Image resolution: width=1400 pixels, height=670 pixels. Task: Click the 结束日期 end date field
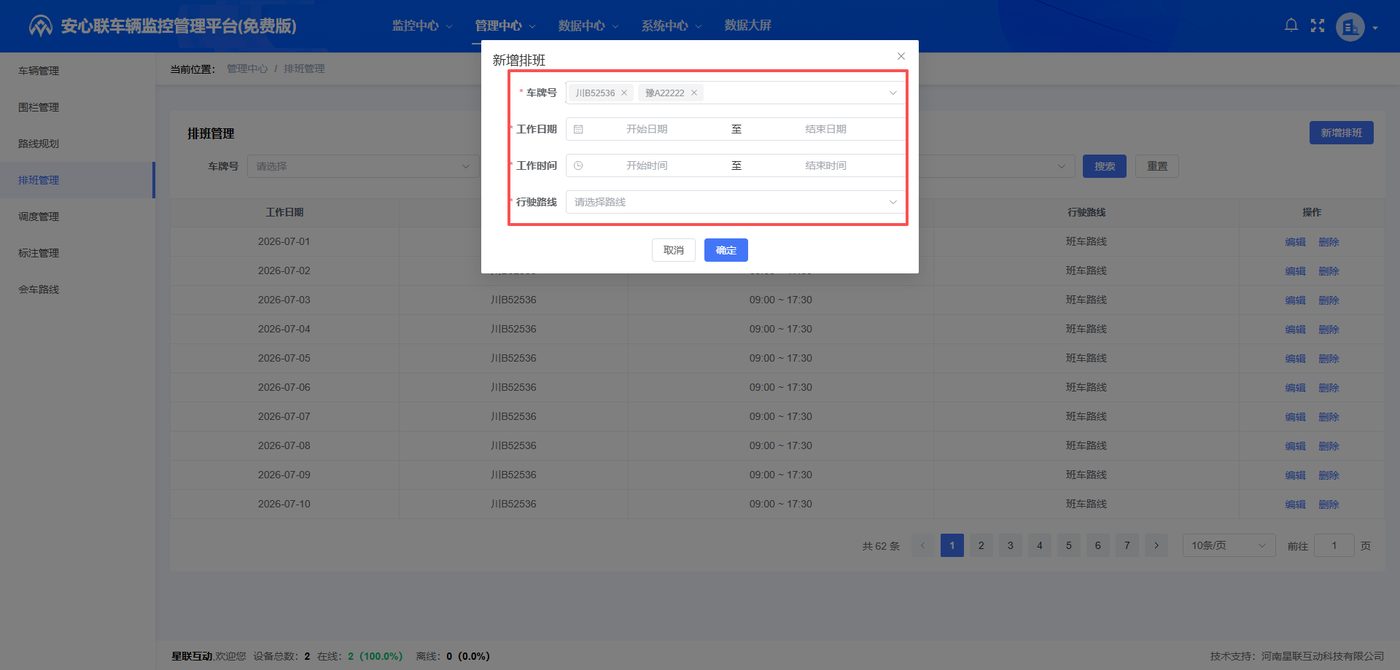click(x=826, y=129)
